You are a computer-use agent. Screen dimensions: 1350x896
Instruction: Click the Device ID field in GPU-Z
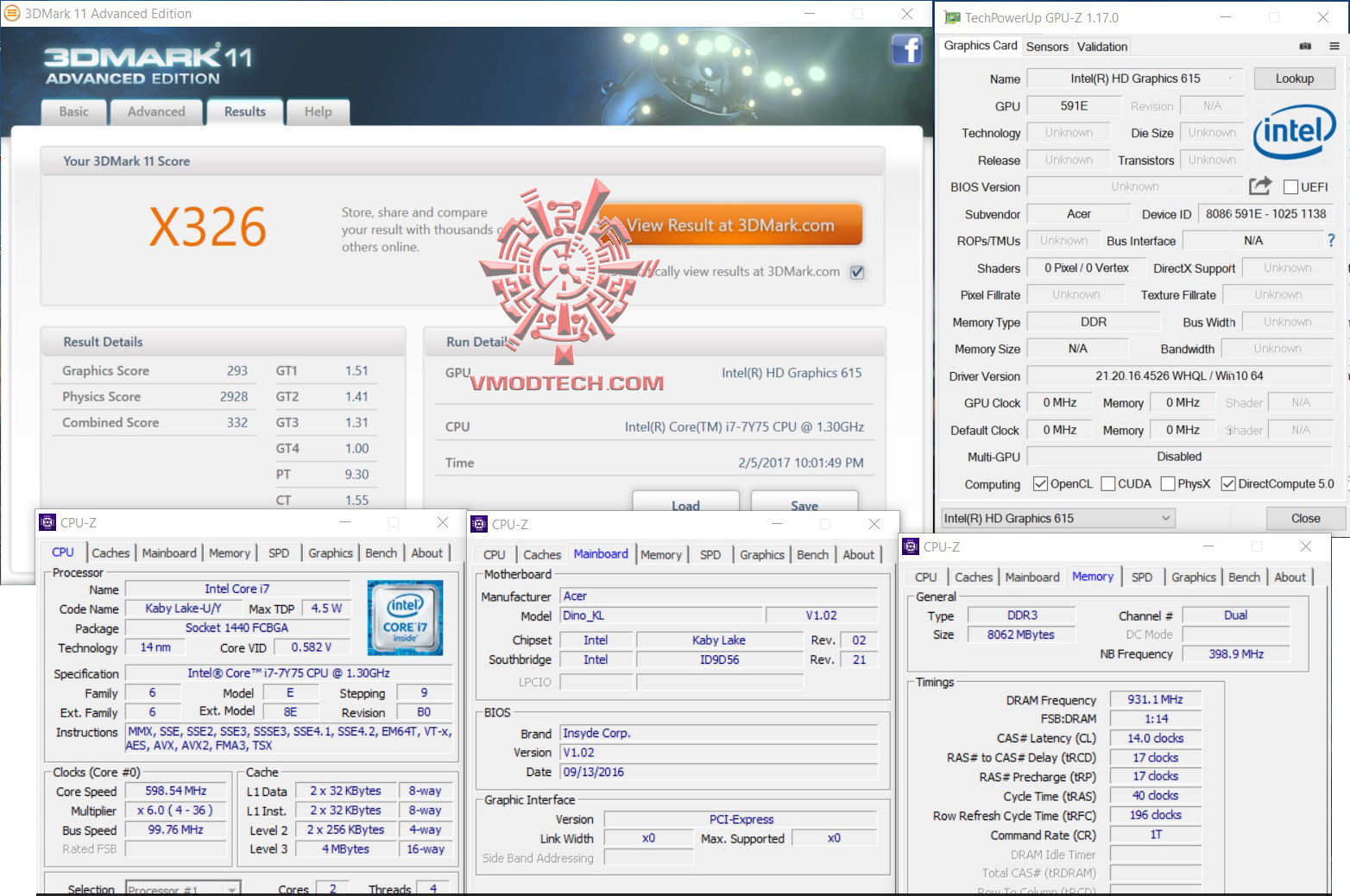[x=1265, y=214]
